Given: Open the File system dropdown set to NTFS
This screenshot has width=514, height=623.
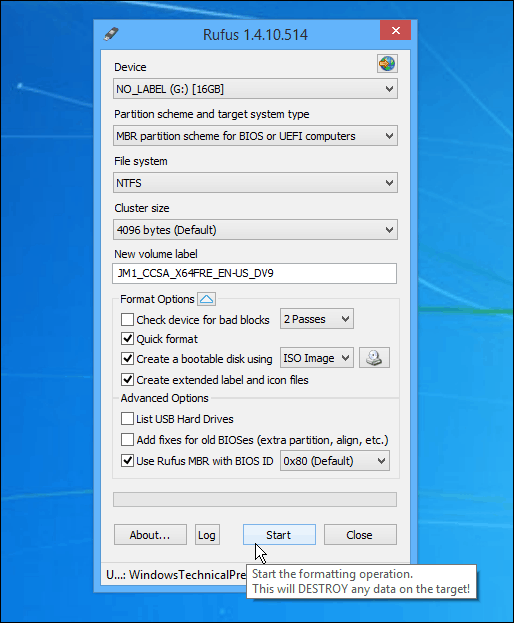Looking at the screenshot, I should (x=255, y=183).
